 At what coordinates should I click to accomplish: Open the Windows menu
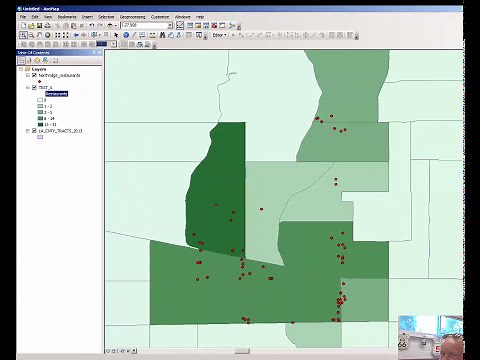(x=183, y=17)
